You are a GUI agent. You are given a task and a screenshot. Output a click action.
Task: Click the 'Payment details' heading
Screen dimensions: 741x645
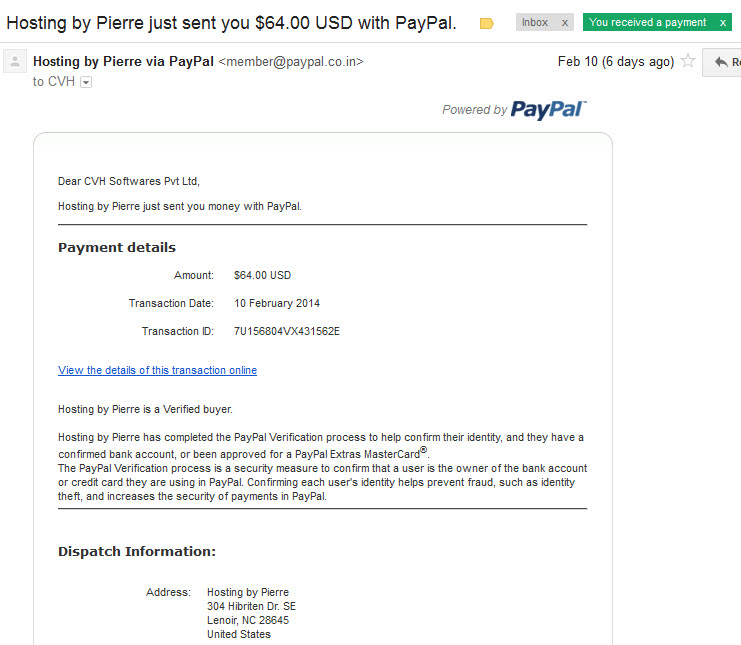[117, 248]
